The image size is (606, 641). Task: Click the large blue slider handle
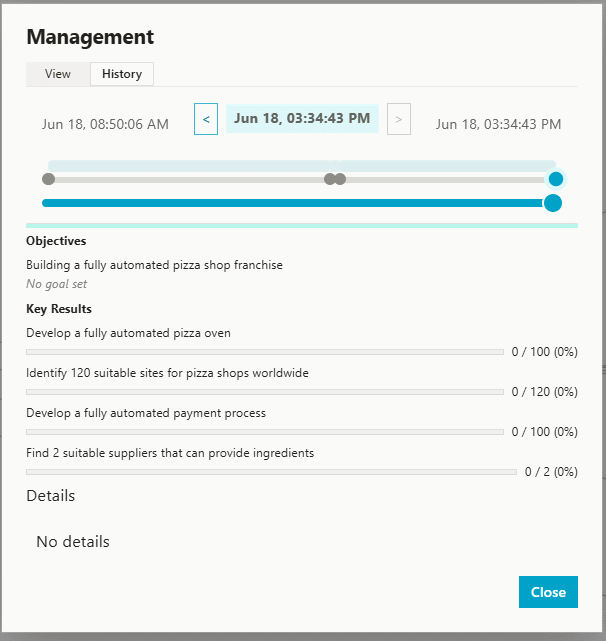point(552,203)
